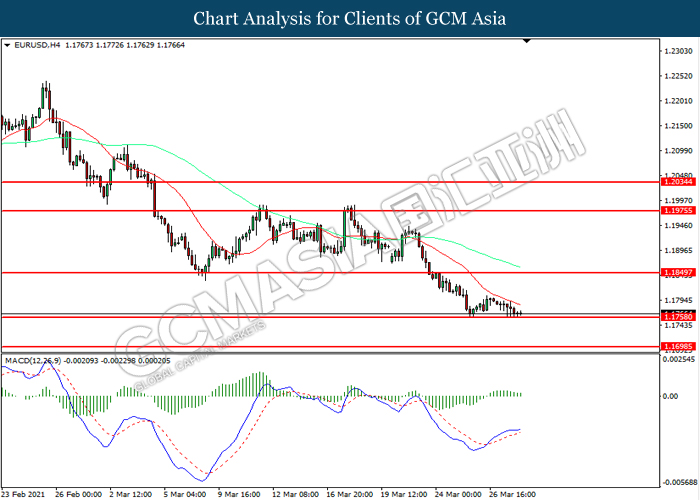700x500 pixels.
Task: Click the 26 Mar 16:00 time label
Action: [509, 493]
